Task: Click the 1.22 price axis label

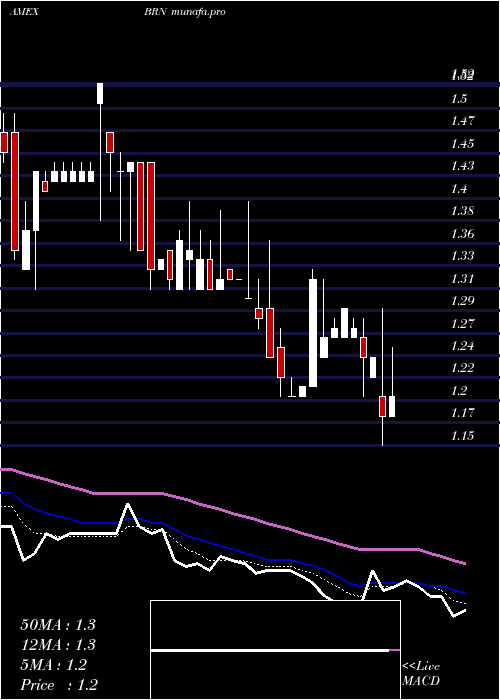Action: coord(462,368)
